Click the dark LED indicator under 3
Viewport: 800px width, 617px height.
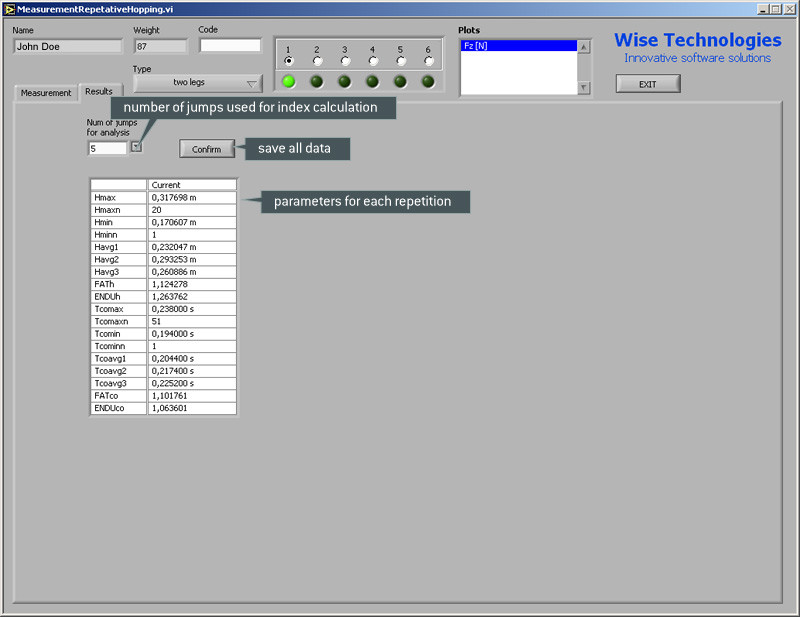pyautogui.click(x=345, y=81)
